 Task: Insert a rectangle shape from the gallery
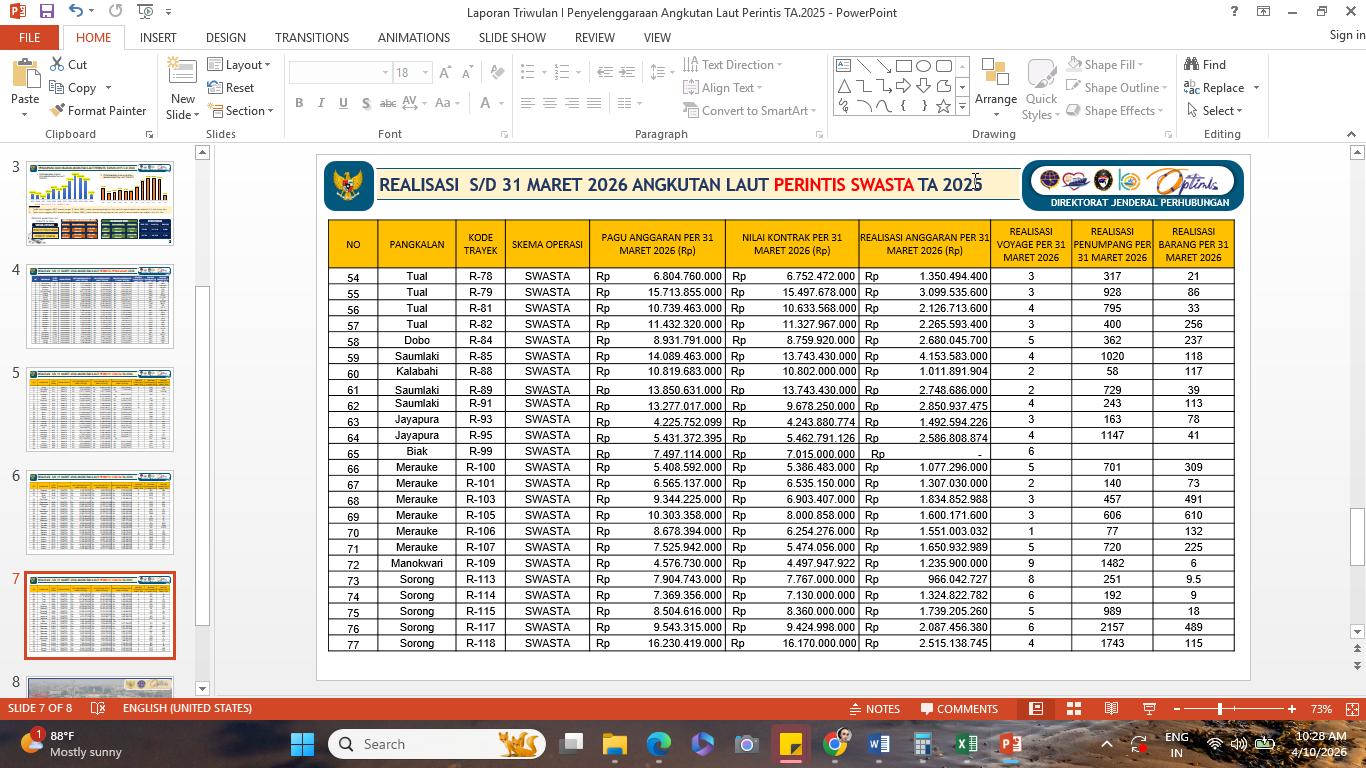(x=904, y=66)
